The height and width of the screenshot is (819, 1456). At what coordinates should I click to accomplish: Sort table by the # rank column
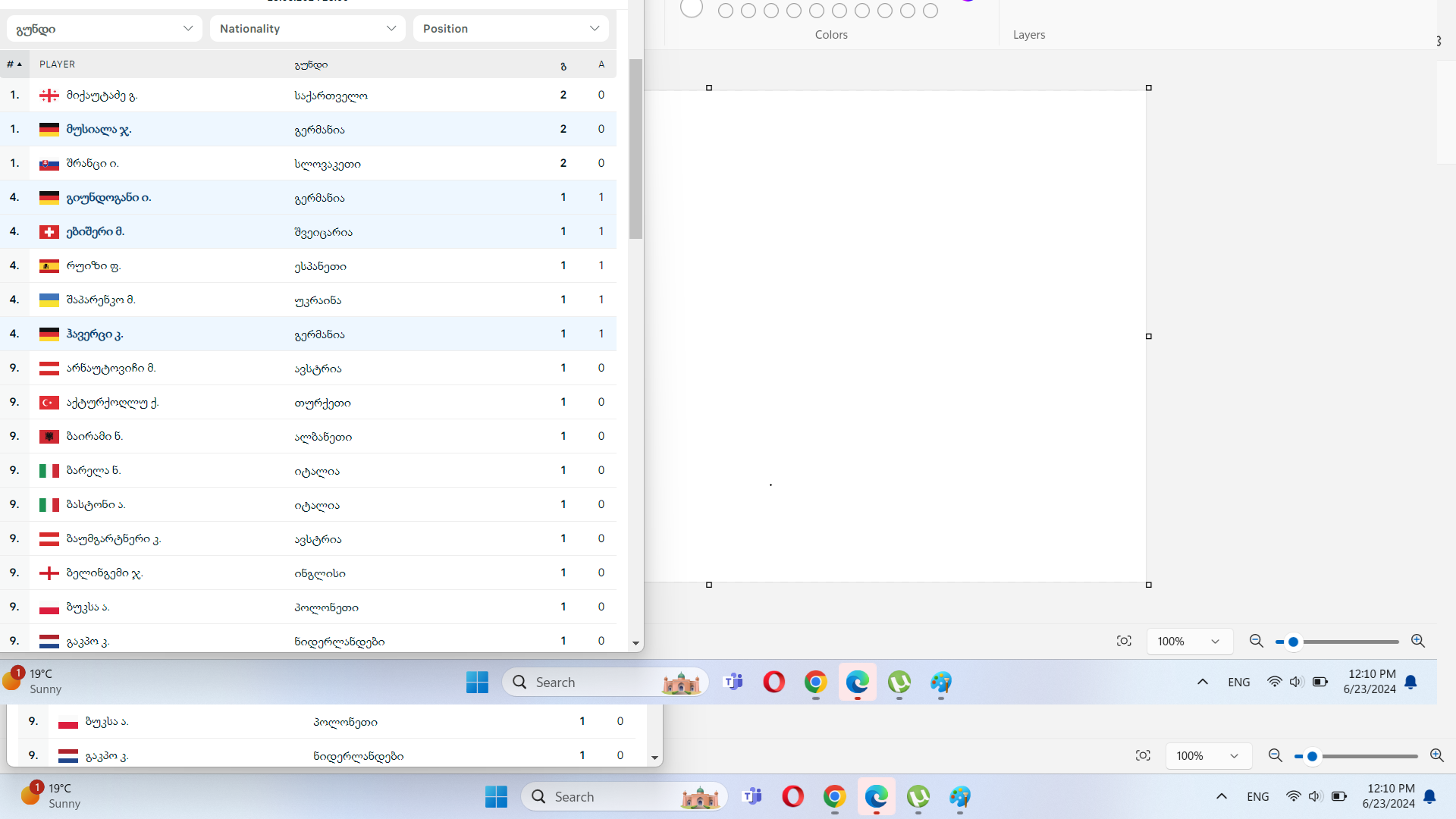point(14,64)
